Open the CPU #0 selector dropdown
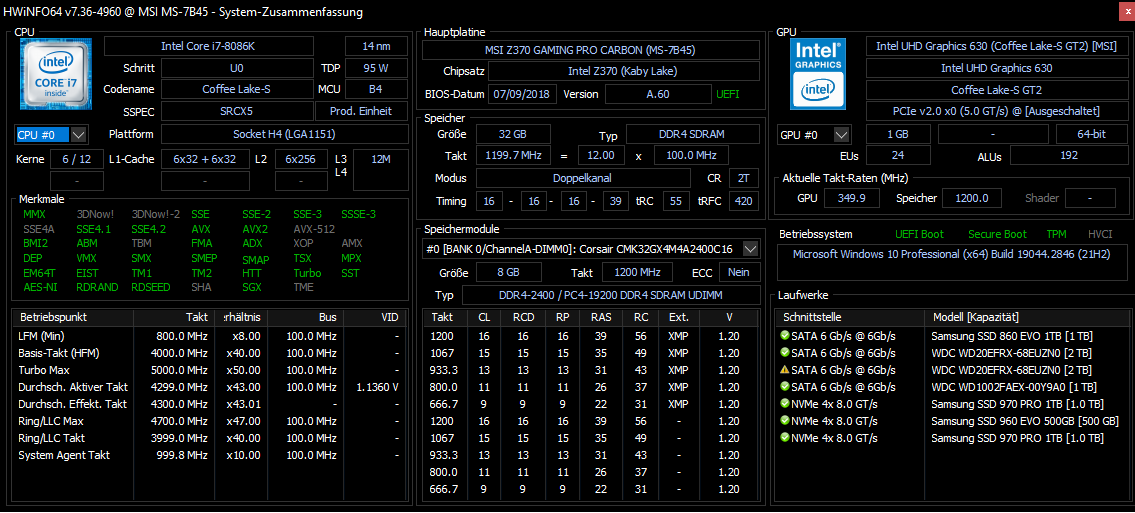This screenshot has width=1135, height=513. point(80,135)
